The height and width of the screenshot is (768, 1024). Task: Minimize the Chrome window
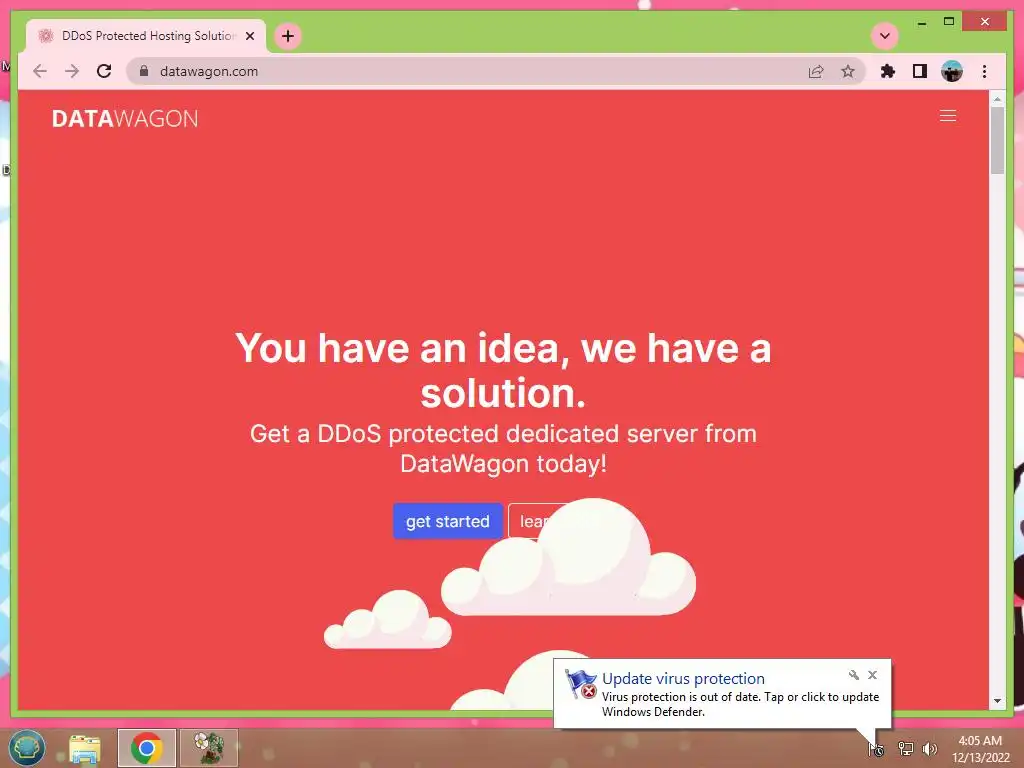click(921, 22)
